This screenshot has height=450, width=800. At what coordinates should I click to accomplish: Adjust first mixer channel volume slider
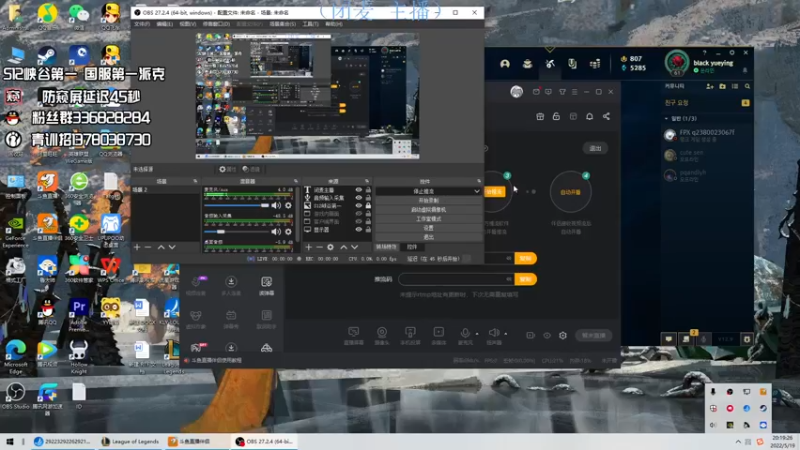pos(237,206)
